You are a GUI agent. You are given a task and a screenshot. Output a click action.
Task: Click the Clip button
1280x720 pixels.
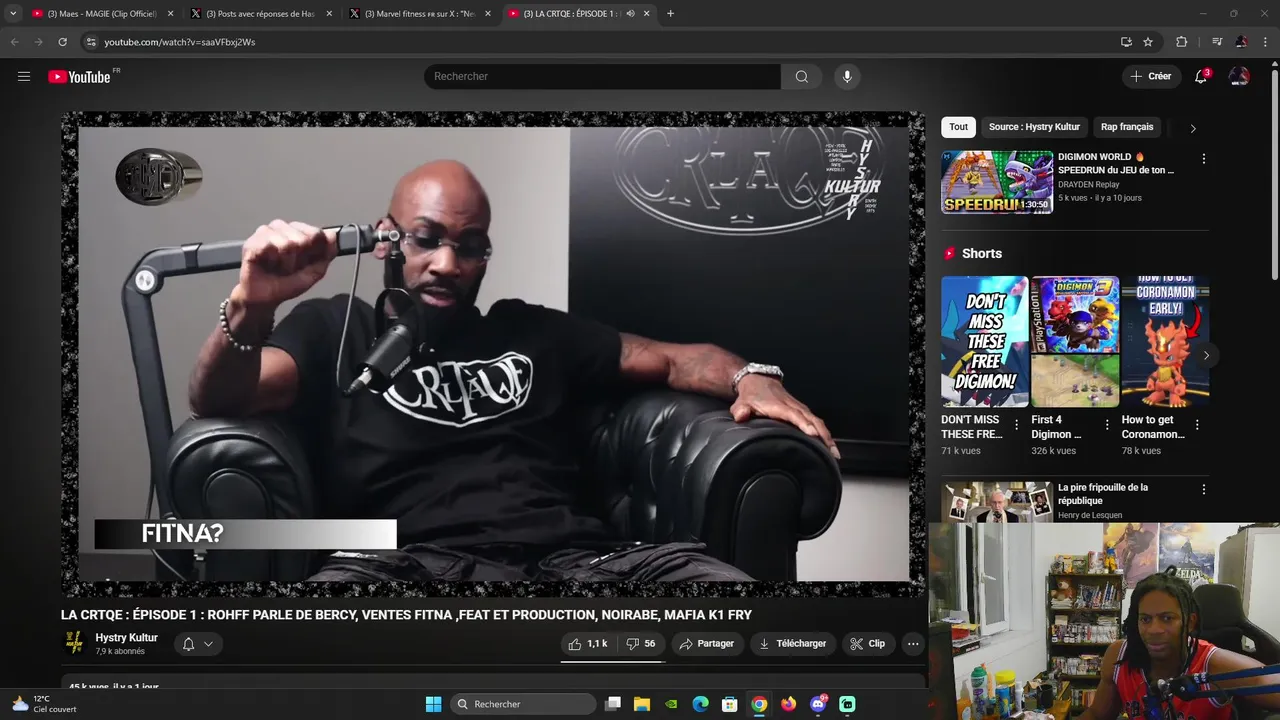[868, 644]
